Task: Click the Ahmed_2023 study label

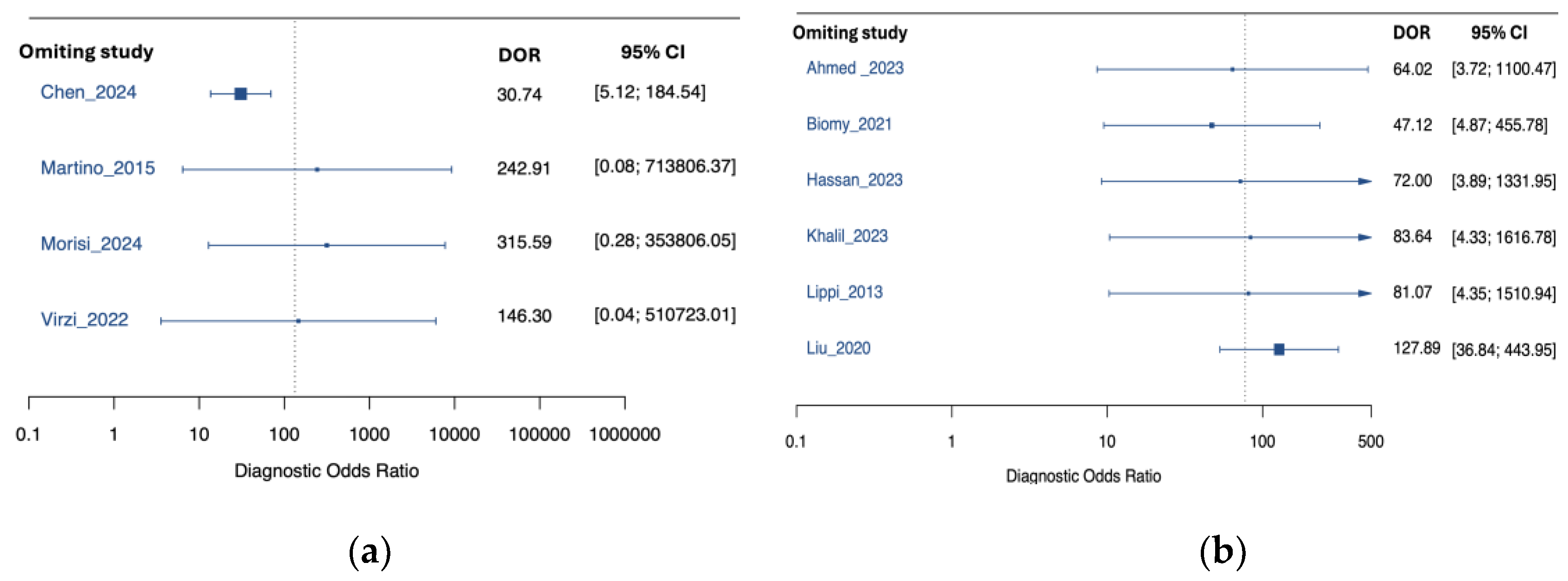Action: pyautogui.click(x=854, y=68)
